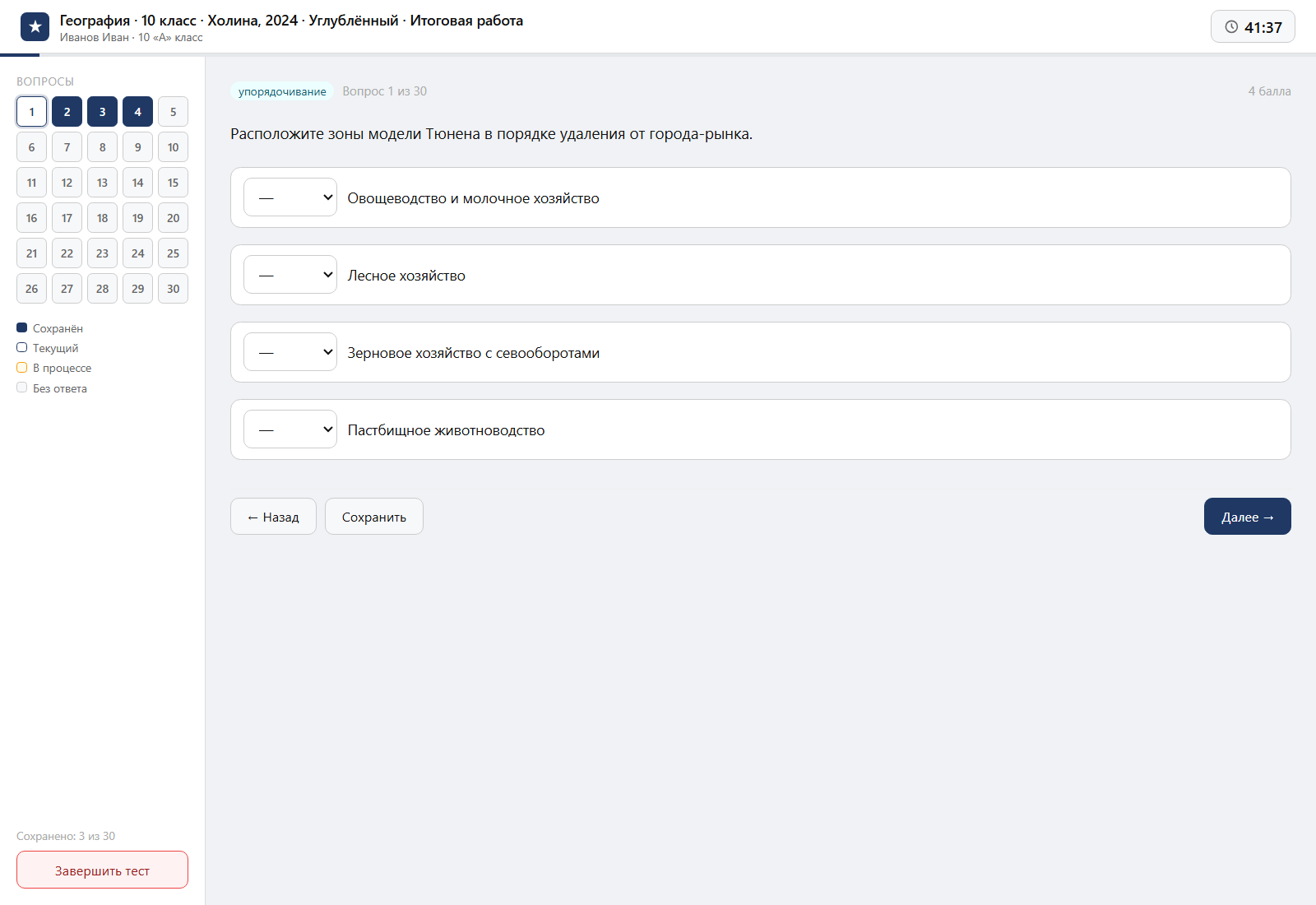Click the Сохранить button
Viewport: 1316px width, 905px height.
pyautogui.click(x=374, y=517)
